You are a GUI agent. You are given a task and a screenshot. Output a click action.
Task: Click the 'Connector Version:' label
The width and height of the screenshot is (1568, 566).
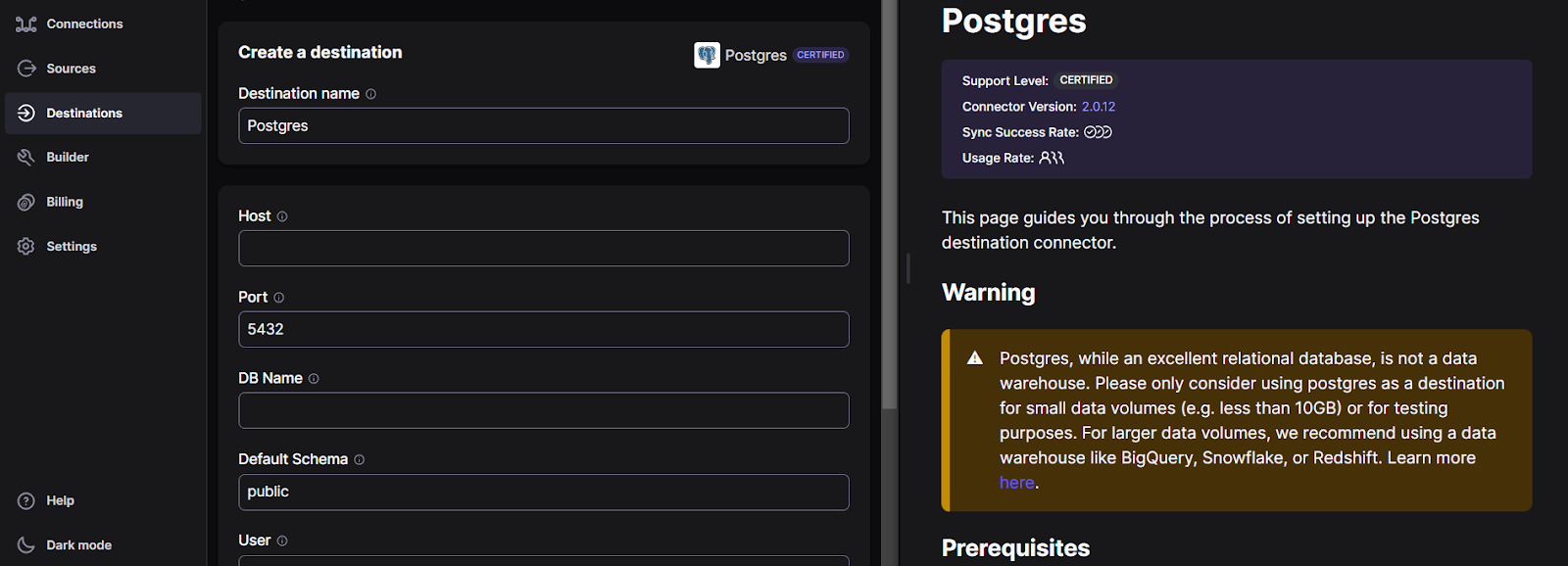1019,107
